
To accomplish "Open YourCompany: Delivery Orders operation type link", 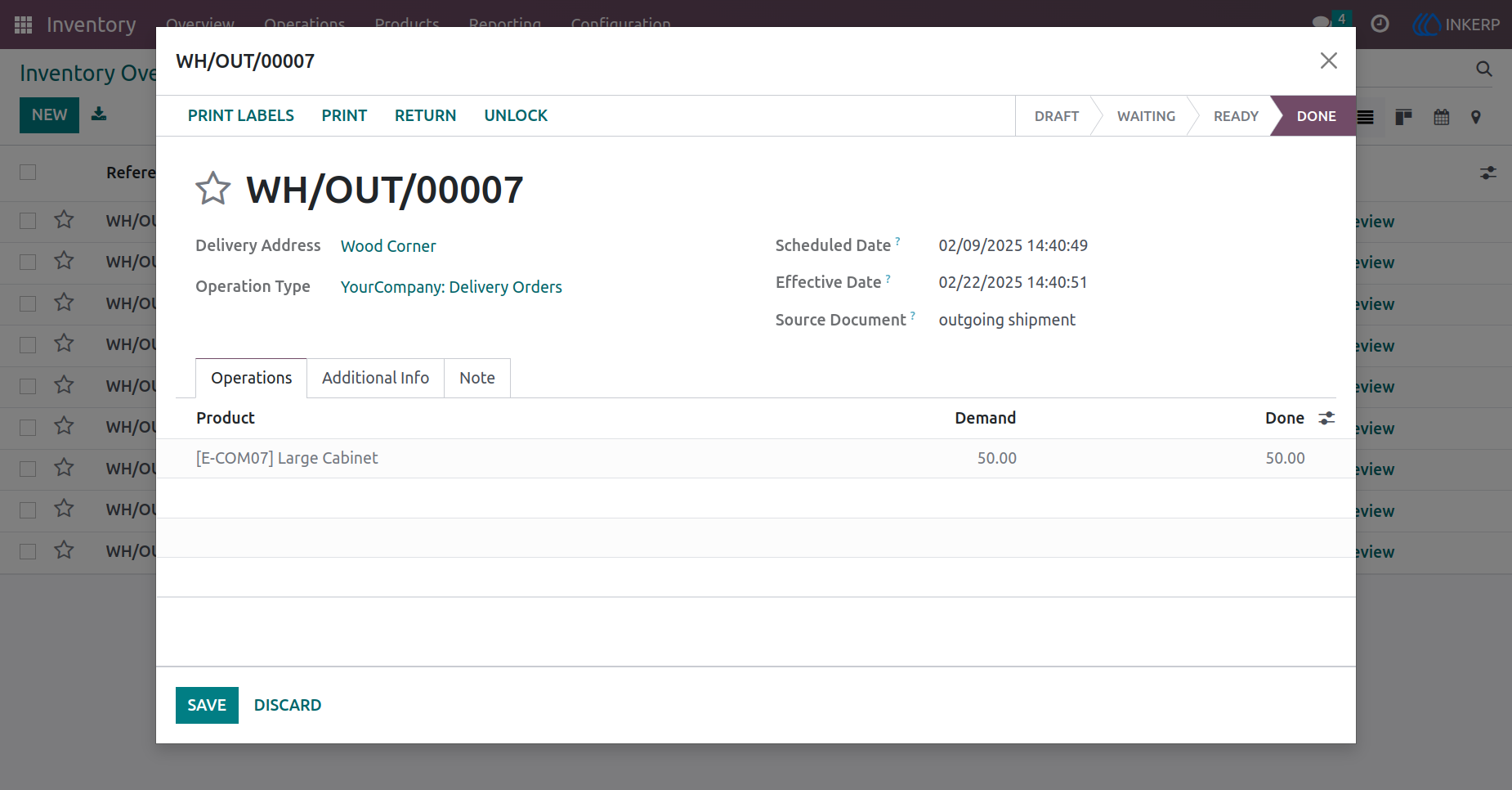I will click(451, 287).
